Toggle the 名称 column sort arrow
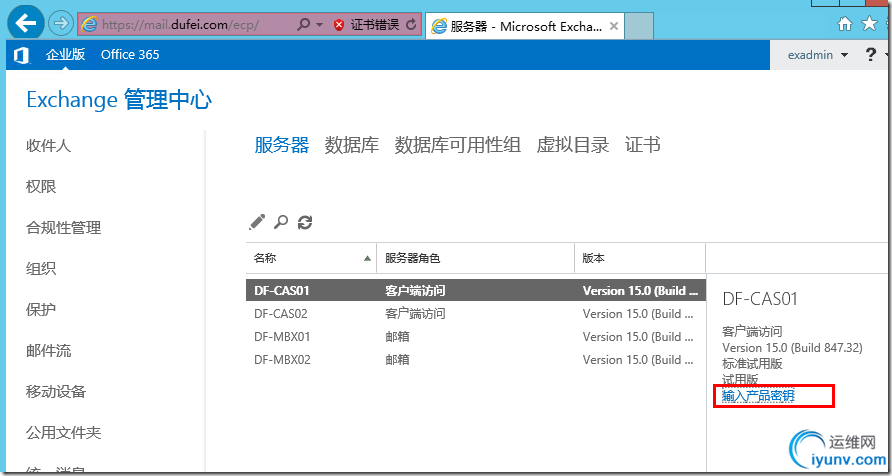 [367, 259]
